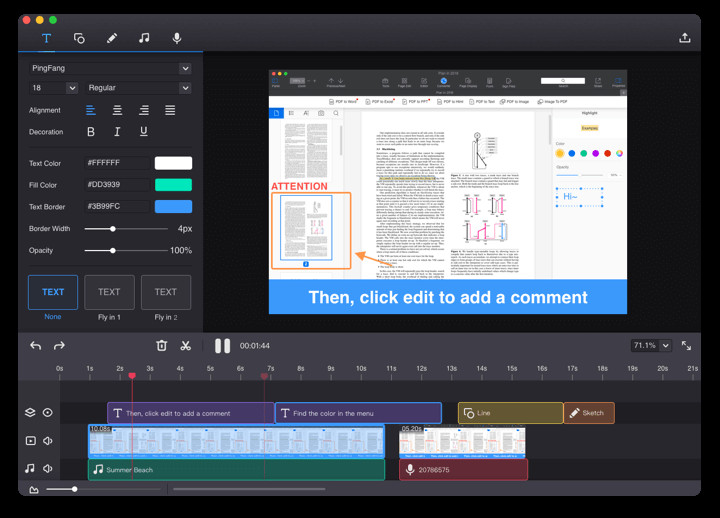Select the Summer Beach audio clip

click(236, 470)
